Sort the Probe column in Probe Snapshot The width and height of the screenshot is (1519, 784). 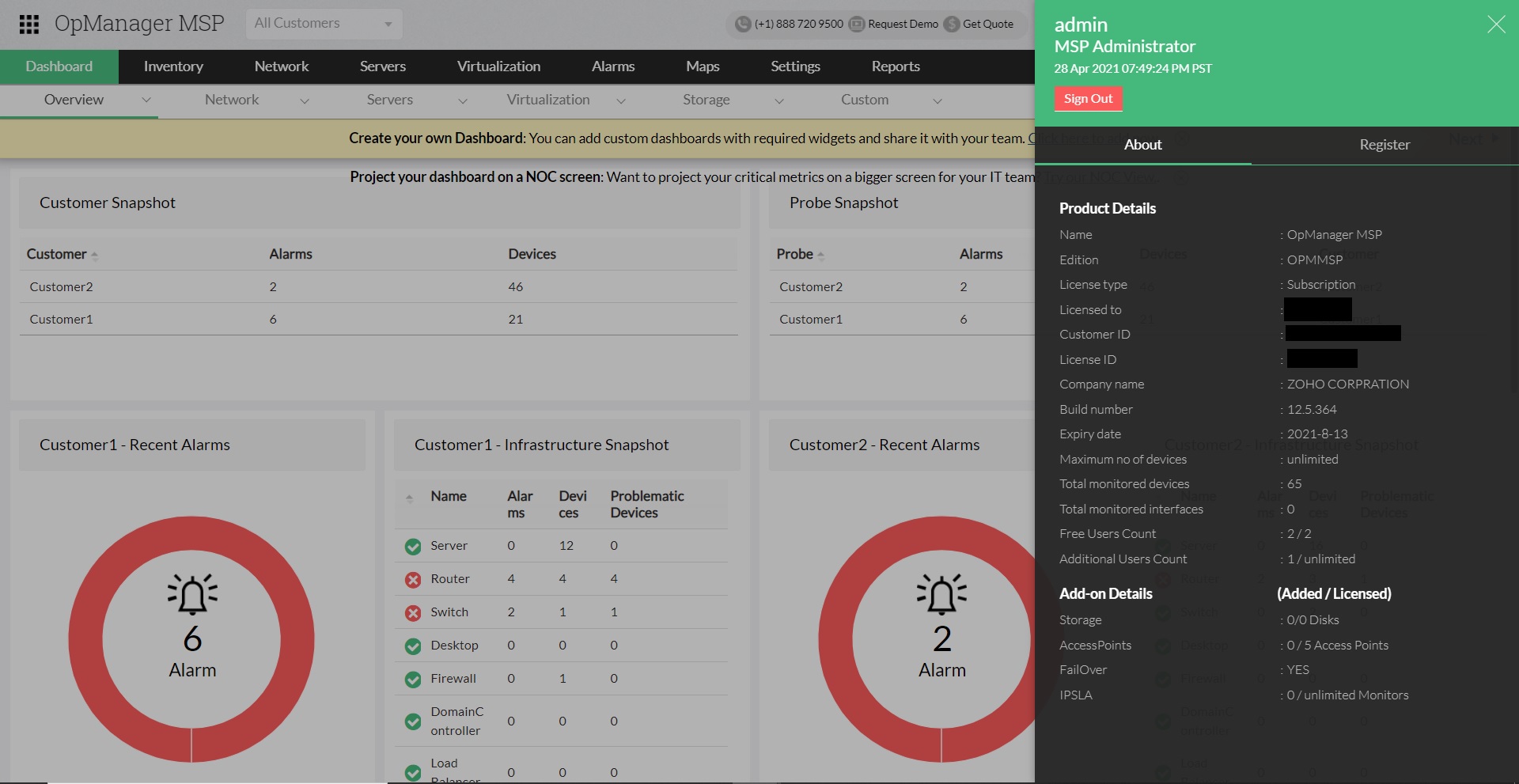coord(820,256)
